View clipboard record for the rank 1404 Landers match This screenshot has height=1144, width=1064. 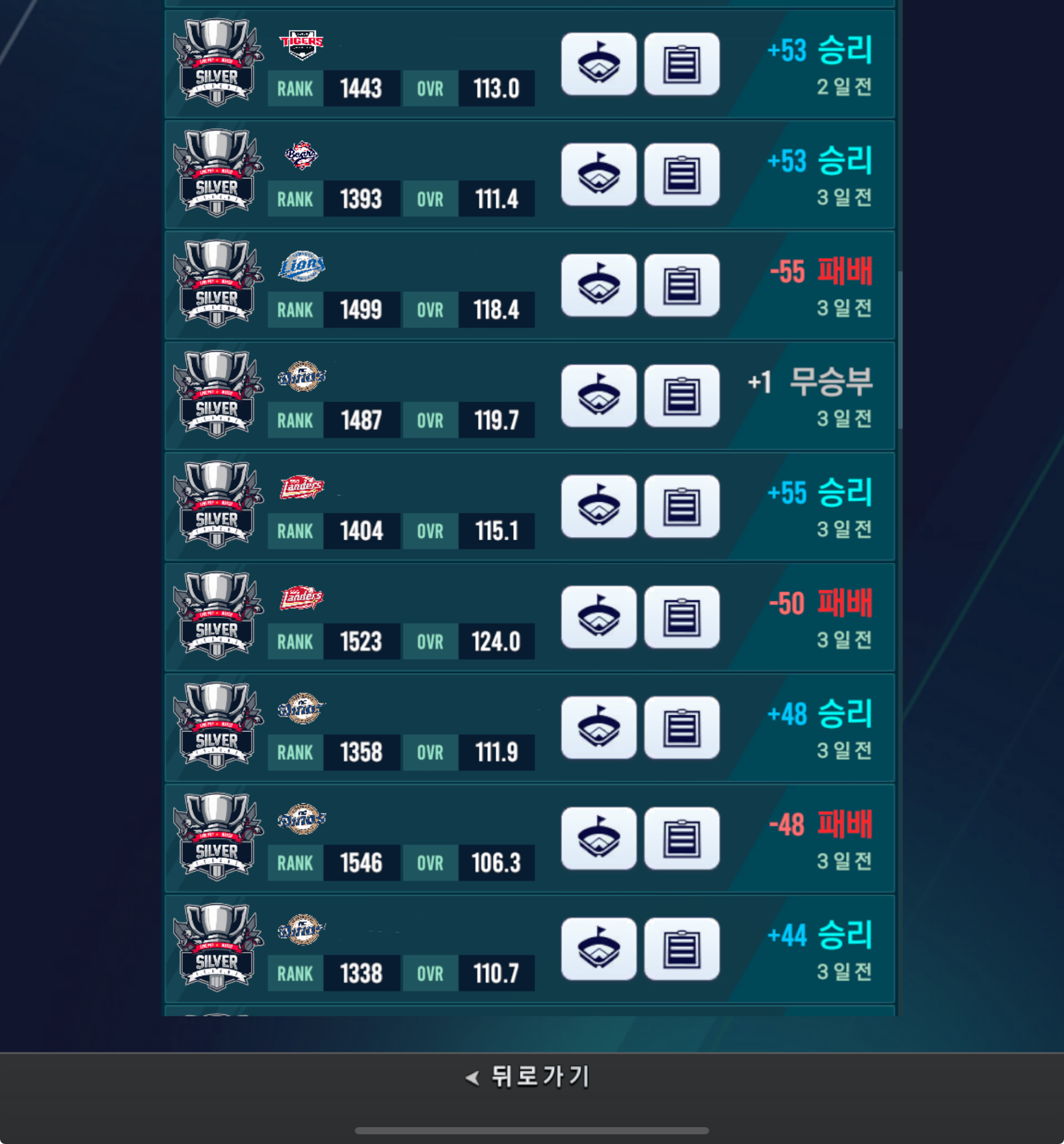[681, 506]
